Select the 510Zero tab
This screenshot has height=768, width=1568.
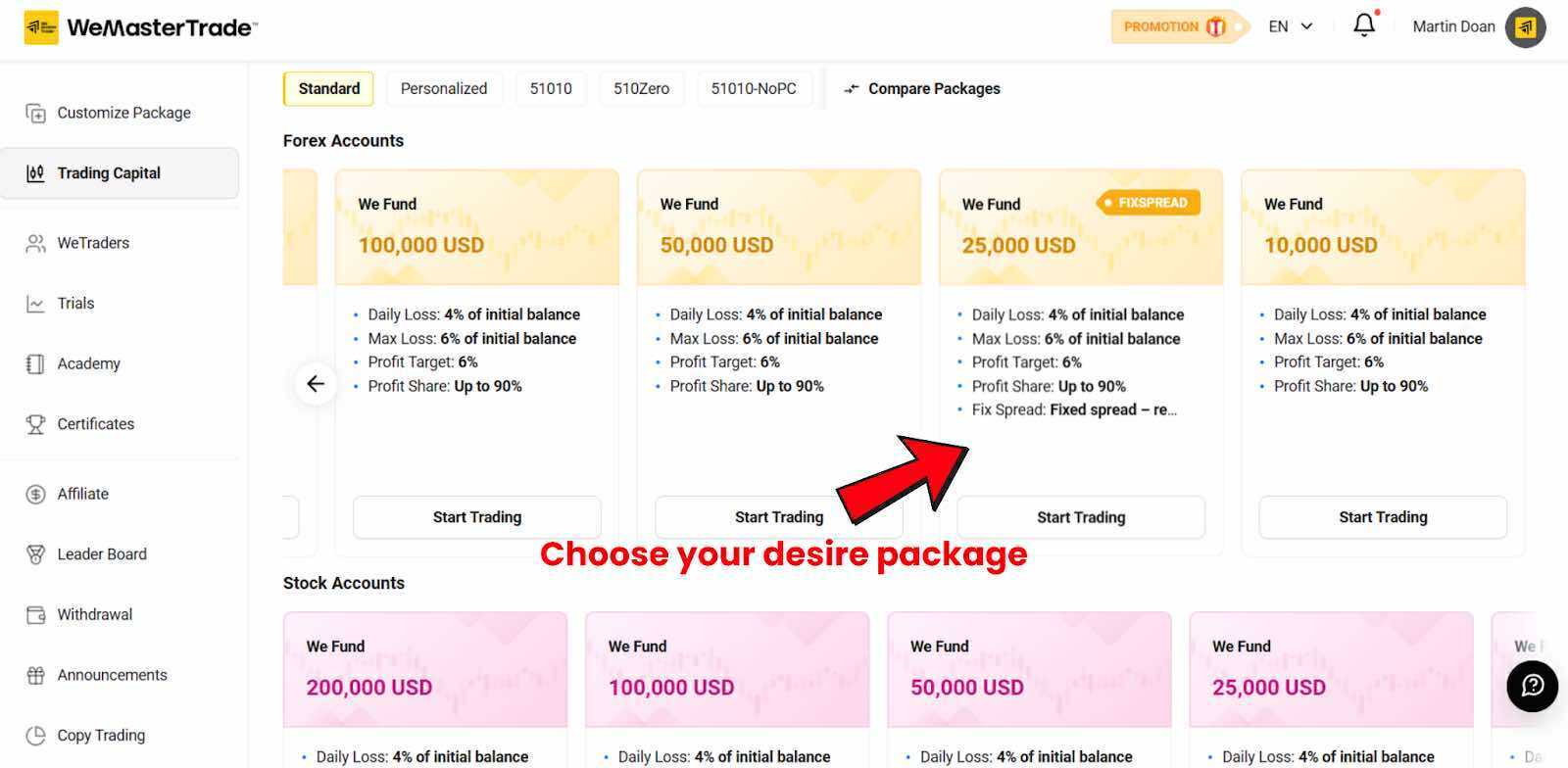click(642, 88)
